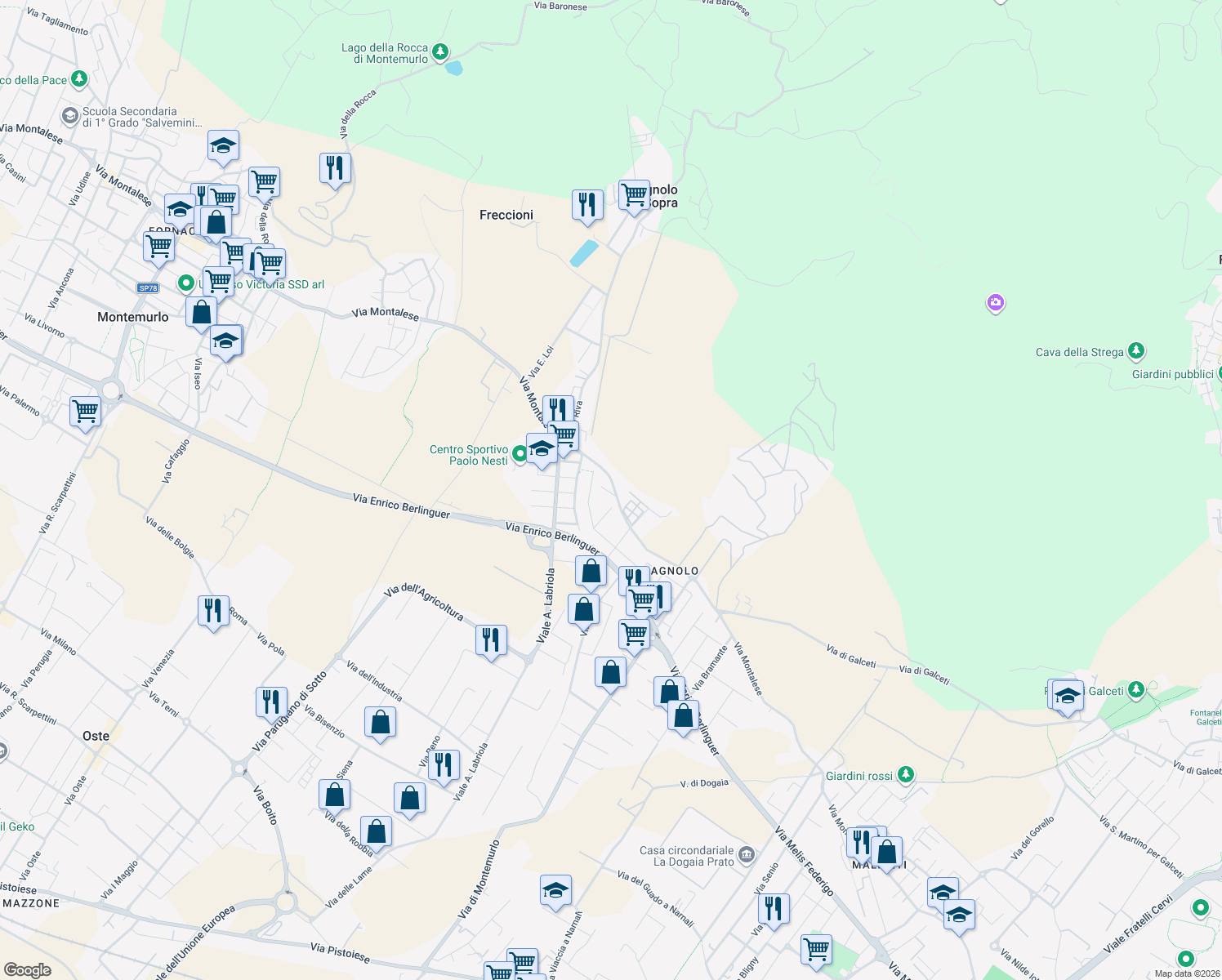Select the restaurant marker on Via Senio
This screenshot has width=1222, height=980.
click(x=774, y=906)
